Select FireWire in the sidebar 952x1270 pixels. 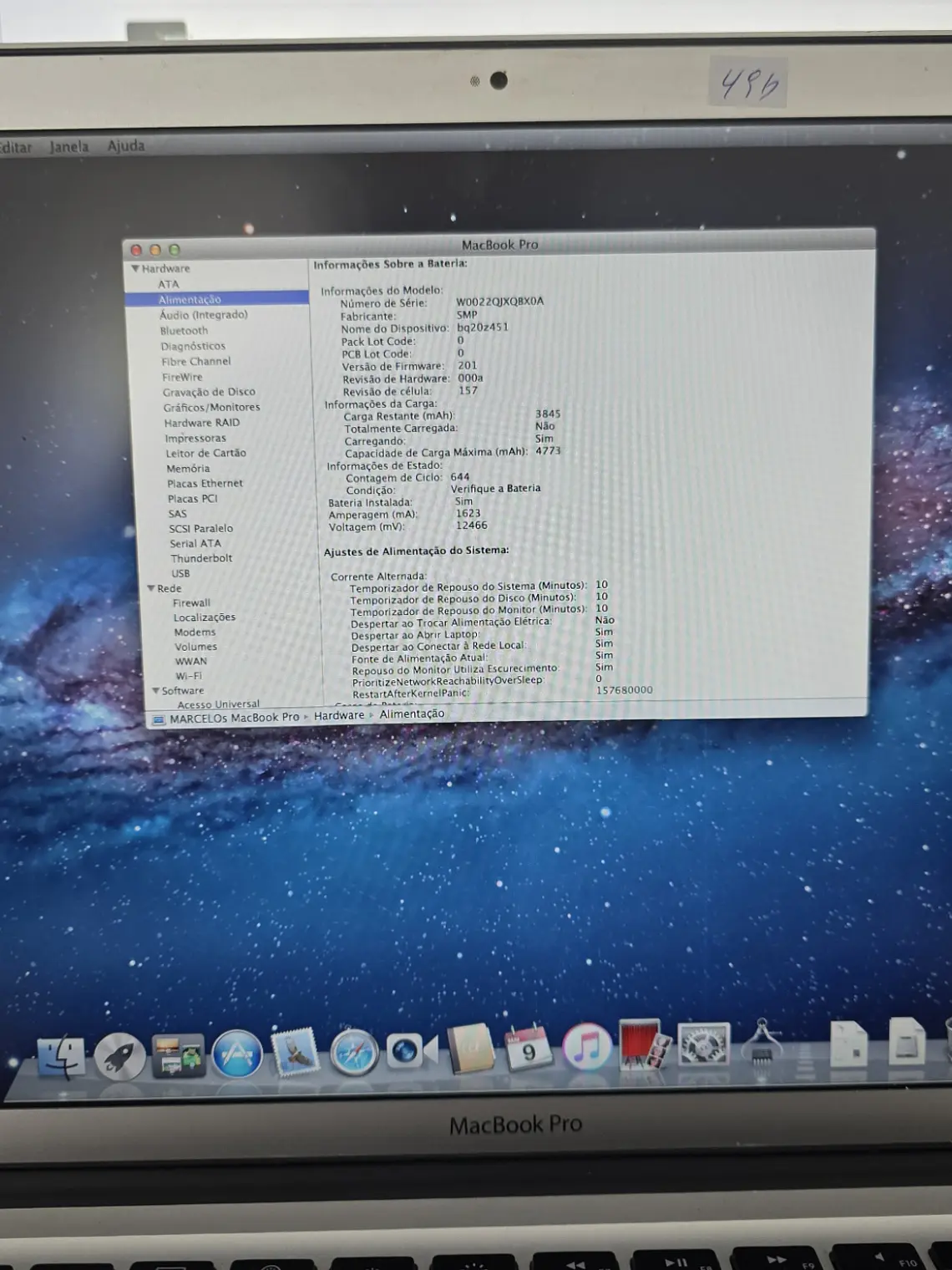182,378
